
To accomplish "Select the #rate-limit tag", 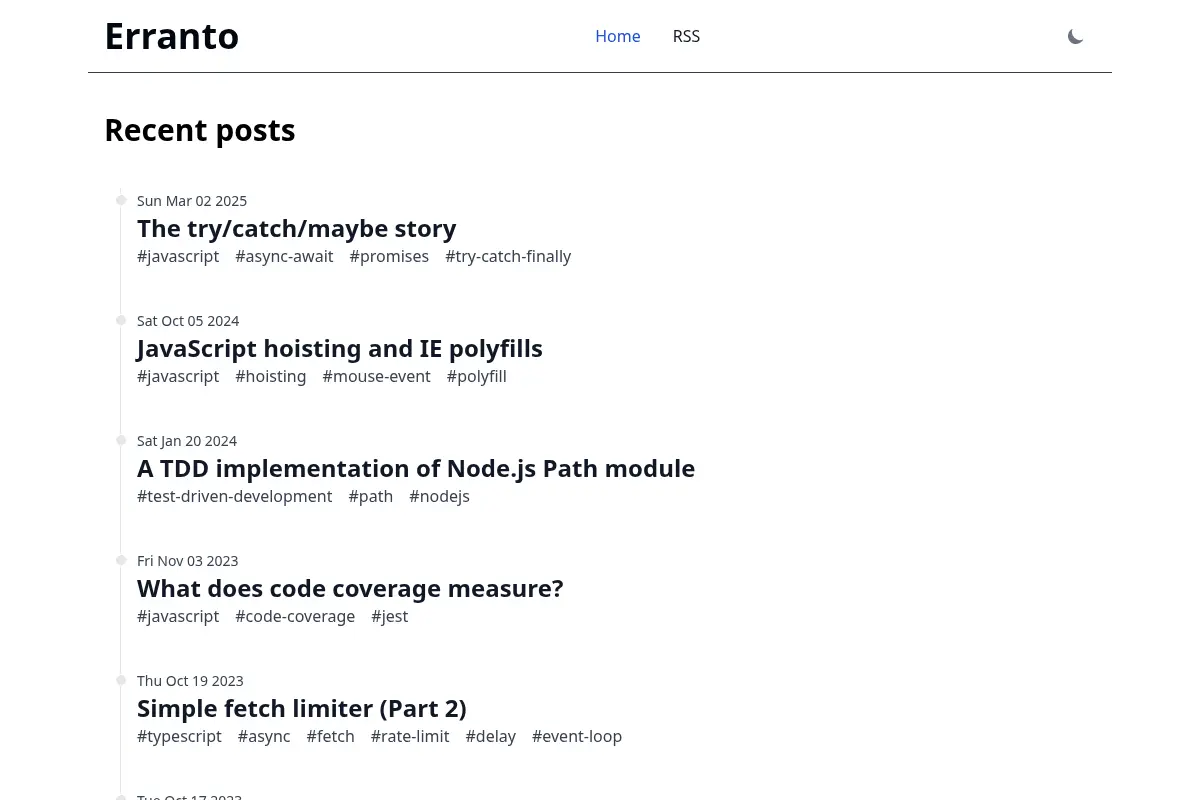I will pos(410,736).
